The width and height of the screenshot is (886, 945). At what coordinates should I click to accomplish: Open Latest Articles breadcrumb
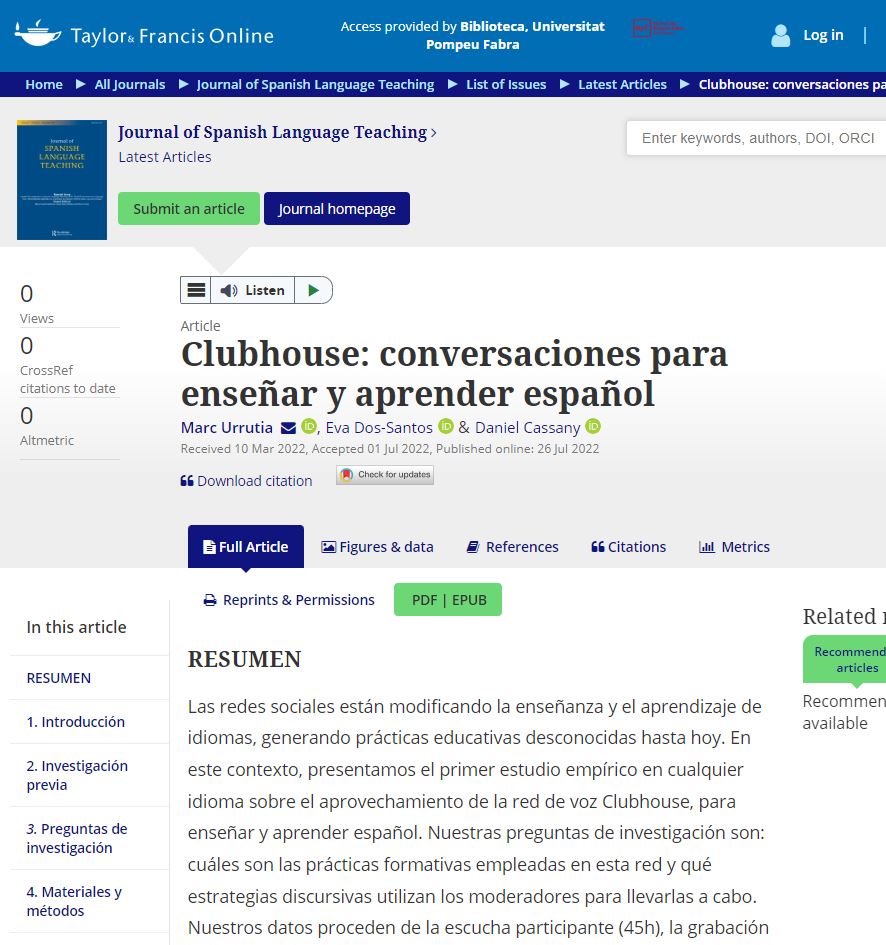622,84
